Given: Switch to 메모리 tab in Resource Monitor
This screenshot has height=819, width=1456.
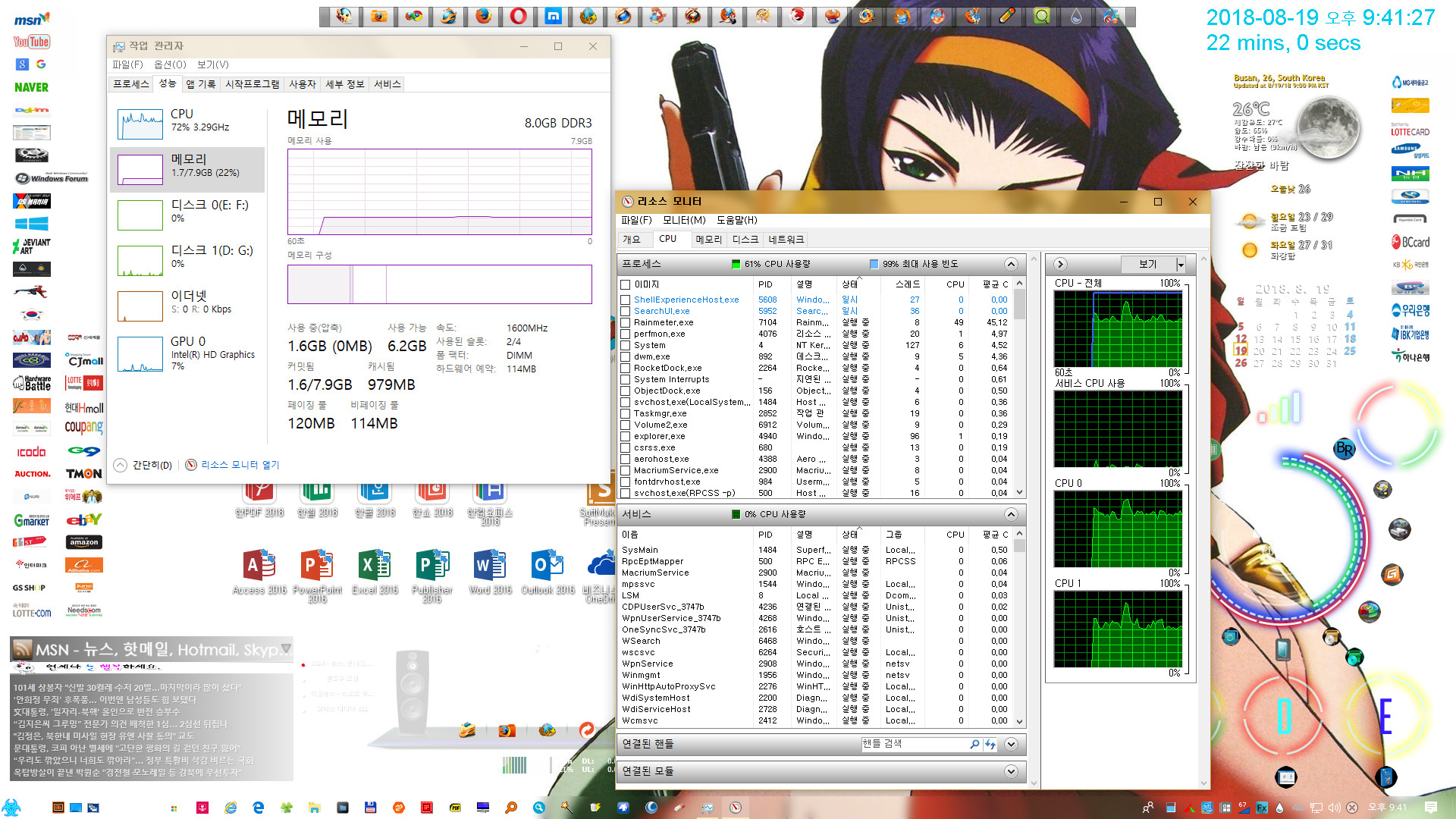Looking at the screenshot, I should point(708,240).
